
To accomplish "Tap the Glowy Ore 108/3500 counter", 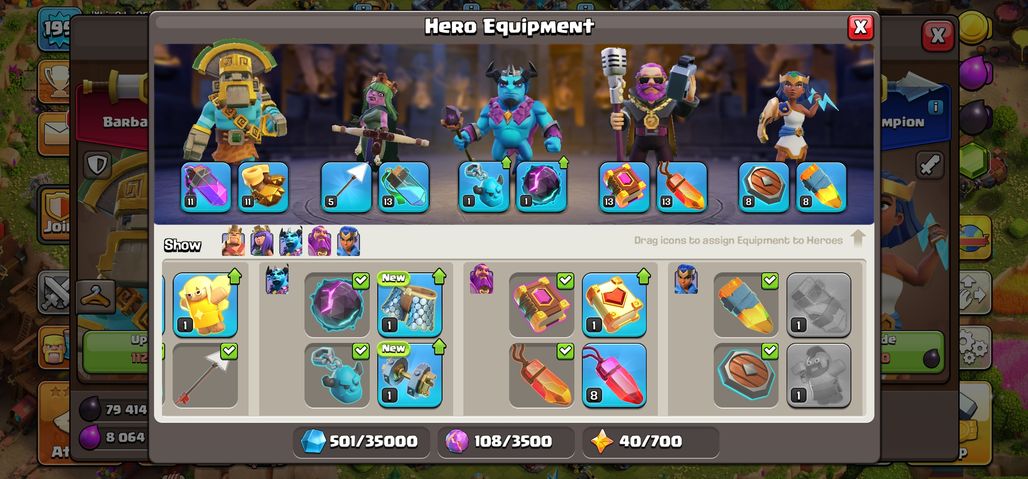I will [505, 442].
